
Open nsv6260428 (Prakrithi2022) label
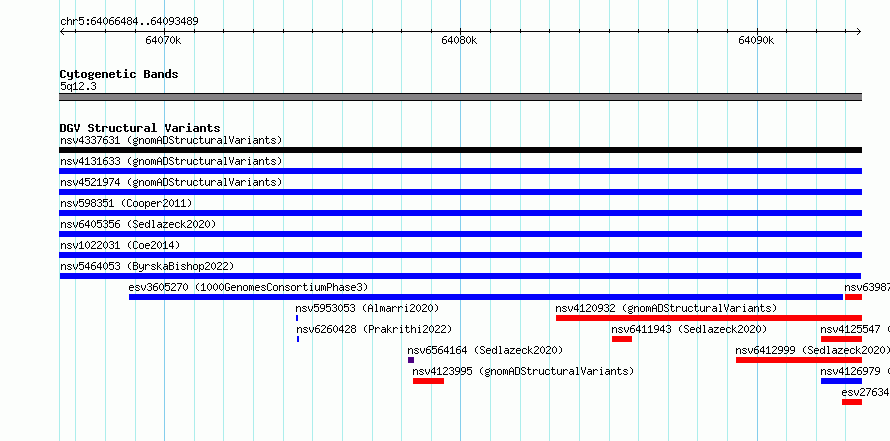point(374,329)
